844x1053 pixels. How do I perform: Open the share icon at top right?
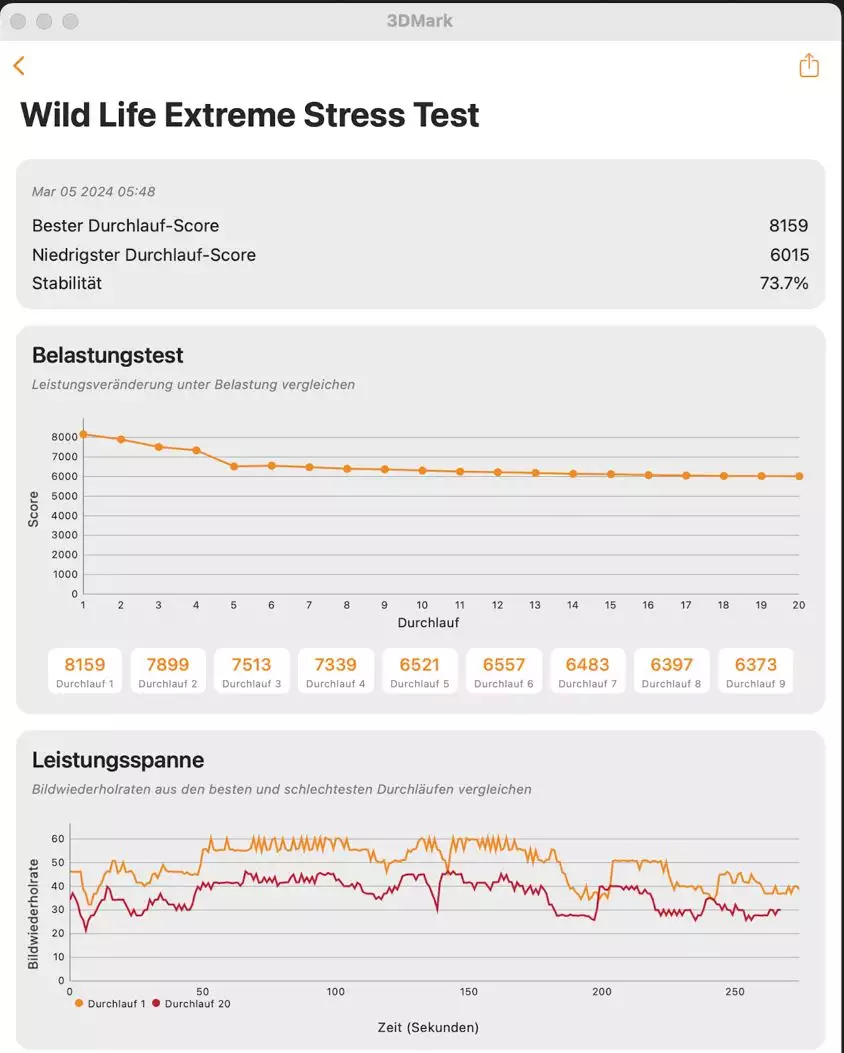pyautogui.click(x=808, y=66)
